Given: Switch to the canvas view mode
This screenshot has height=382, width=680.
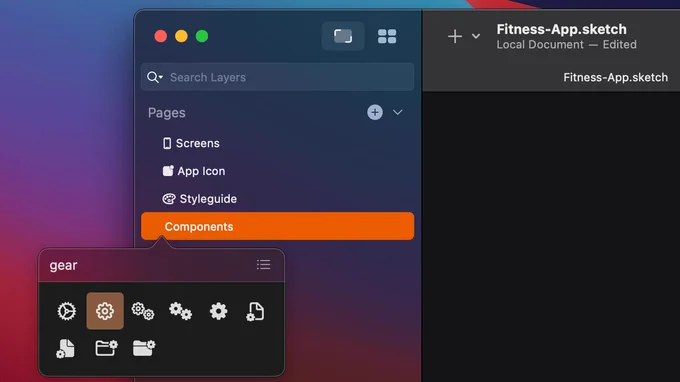Looking at the screenshot, I should (343, 36).
